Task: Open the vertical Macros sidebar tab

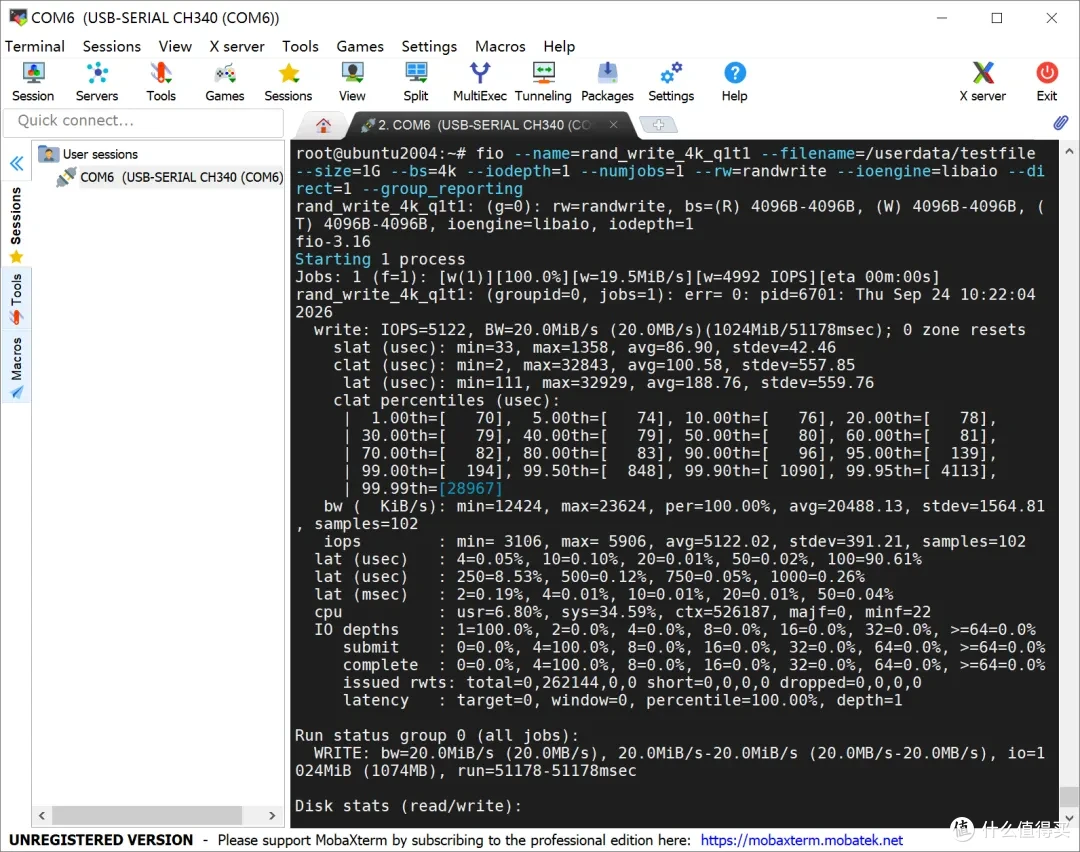Action: pos(16,368)
